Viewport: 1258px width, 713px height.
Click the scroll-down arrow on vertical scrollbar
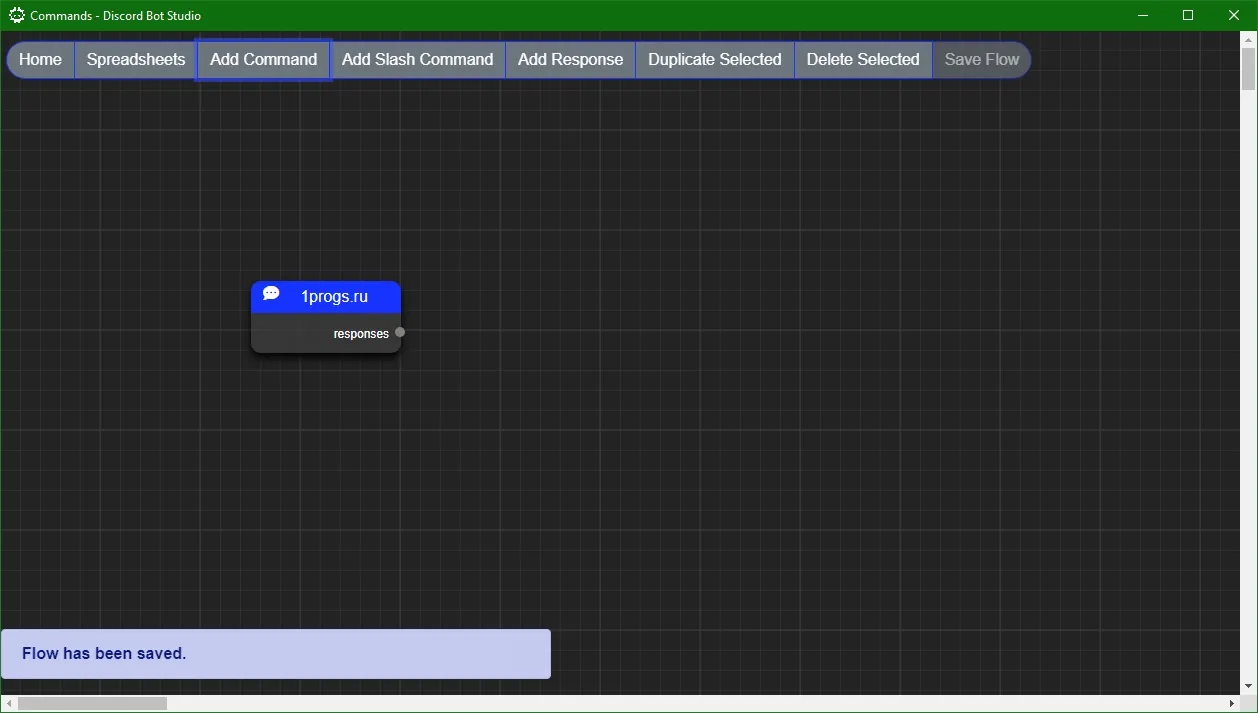pyautogui.click(x=1248, y=686)
